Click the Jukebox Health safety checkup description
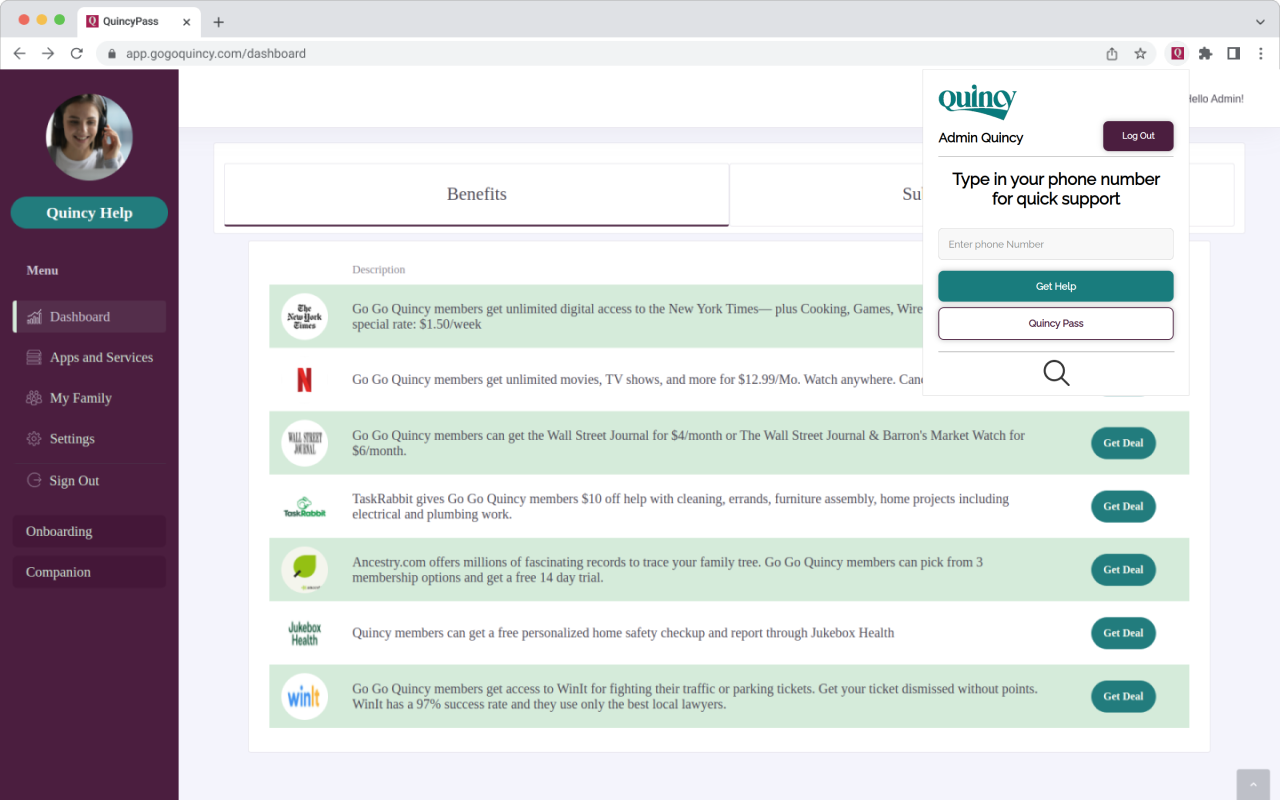Screen dimensions: 1280x800 pos(623,633)
